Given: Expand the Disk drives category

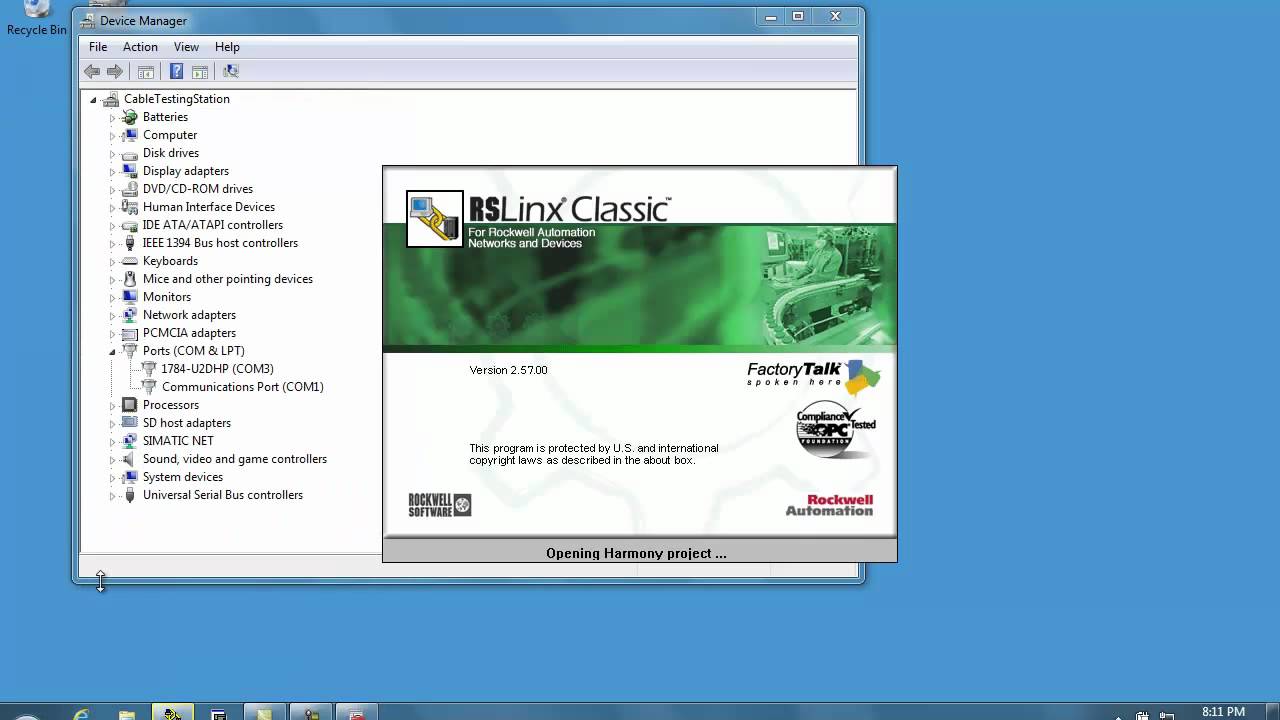Looking at the screenshot, I should point(112,154).
